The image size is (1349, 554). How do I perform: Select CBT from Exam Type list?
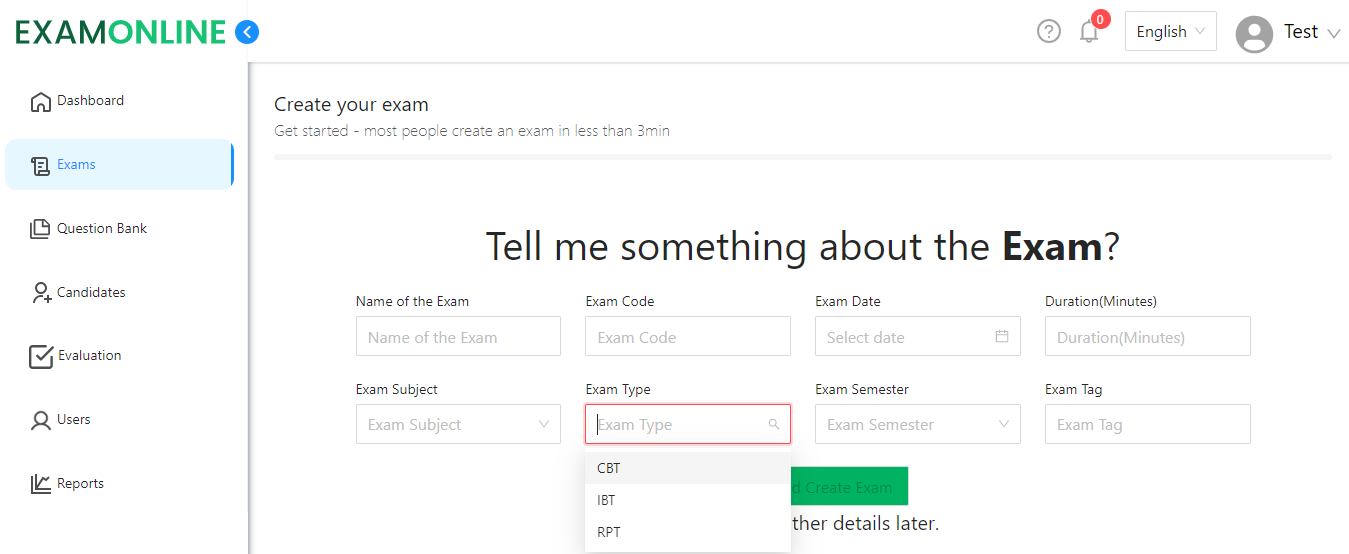[x=609, y=468]
